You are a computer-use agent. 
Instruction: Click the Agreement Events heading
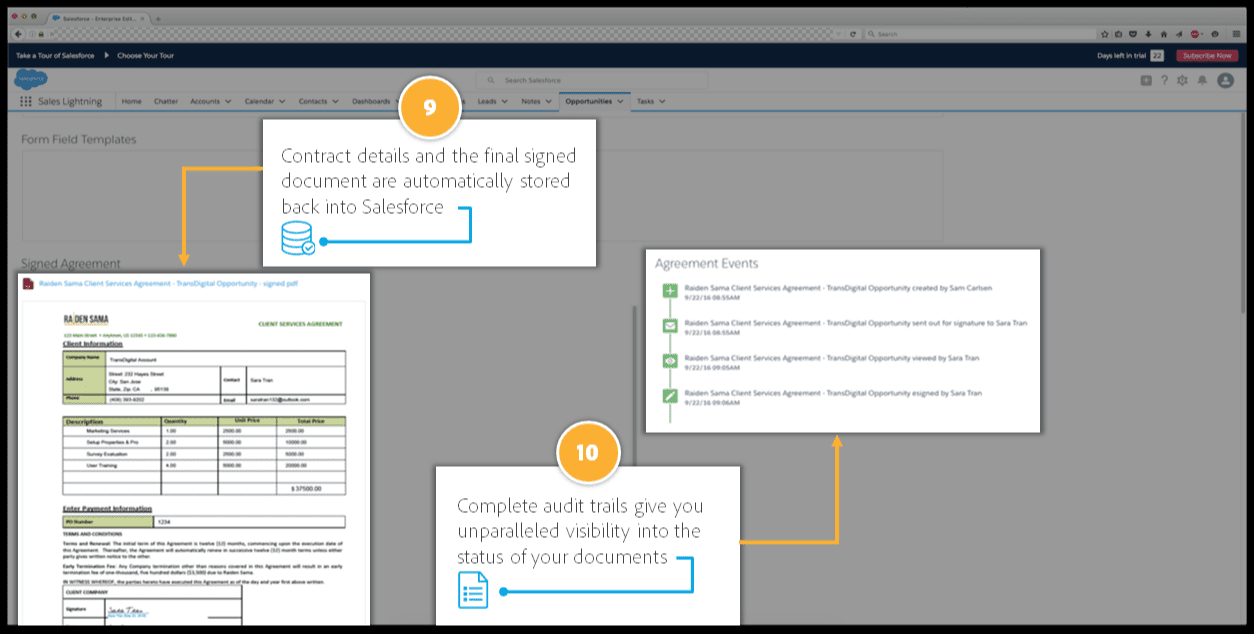(707, 263)
